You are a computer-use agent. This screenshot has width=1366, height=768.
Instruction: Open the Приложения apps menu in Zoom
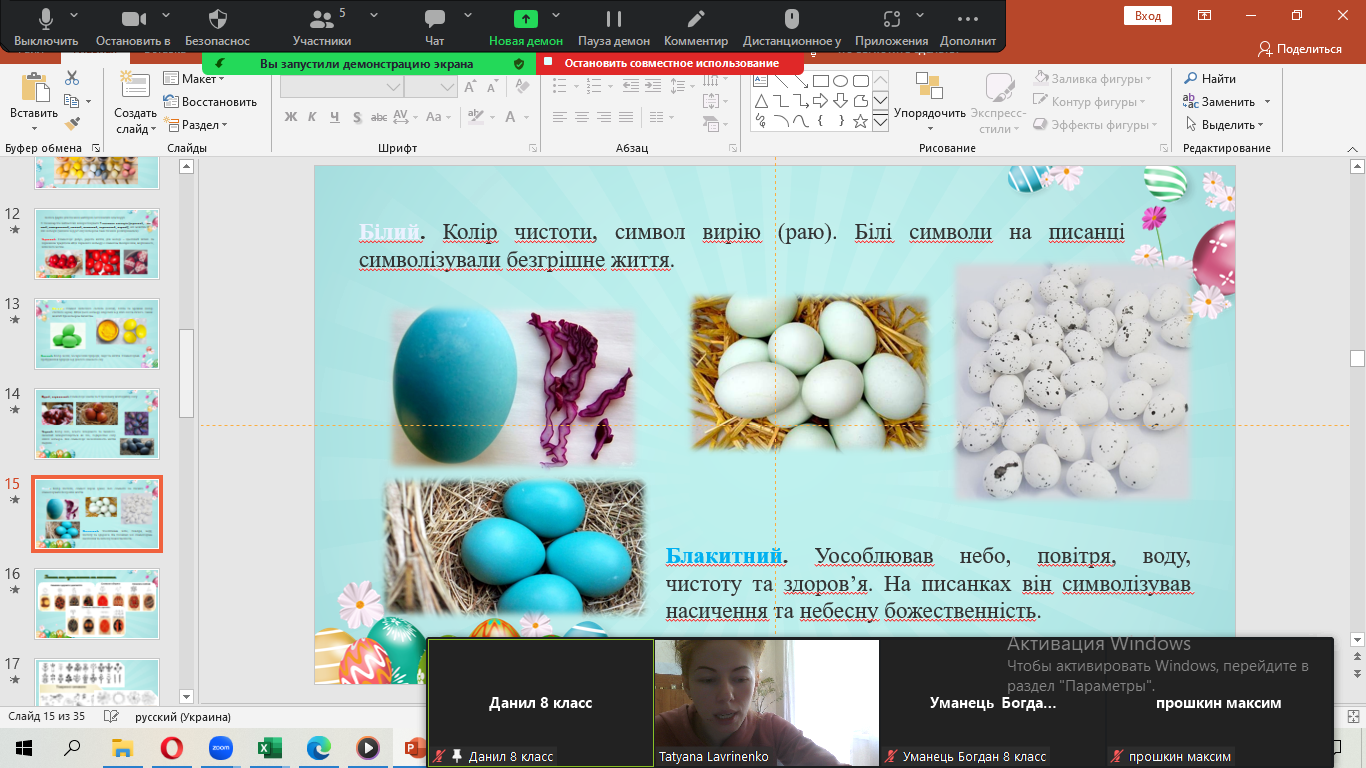891,27
